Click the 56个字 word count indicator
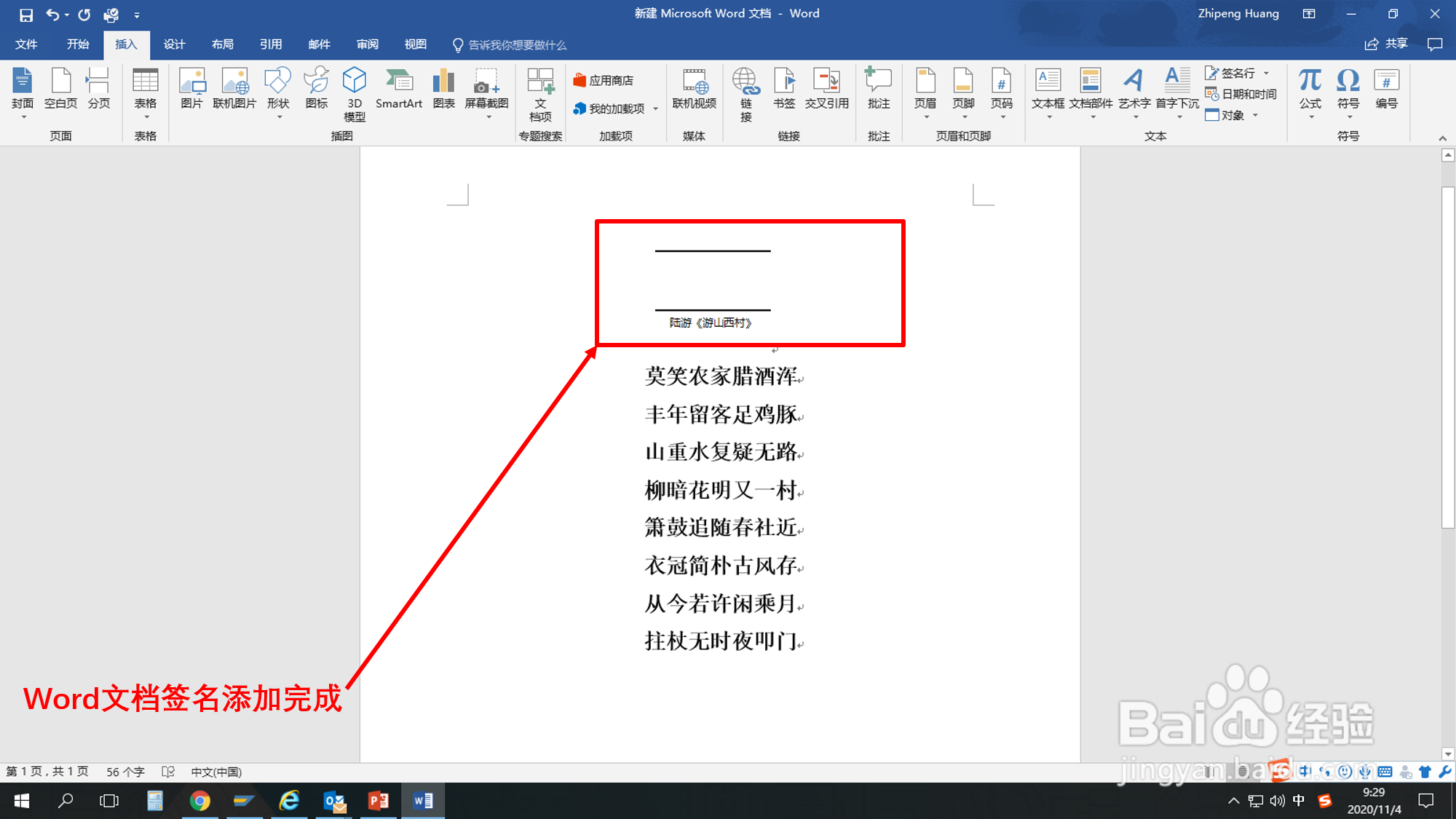Screen dimensions: 1456x819 pos(125,771)
